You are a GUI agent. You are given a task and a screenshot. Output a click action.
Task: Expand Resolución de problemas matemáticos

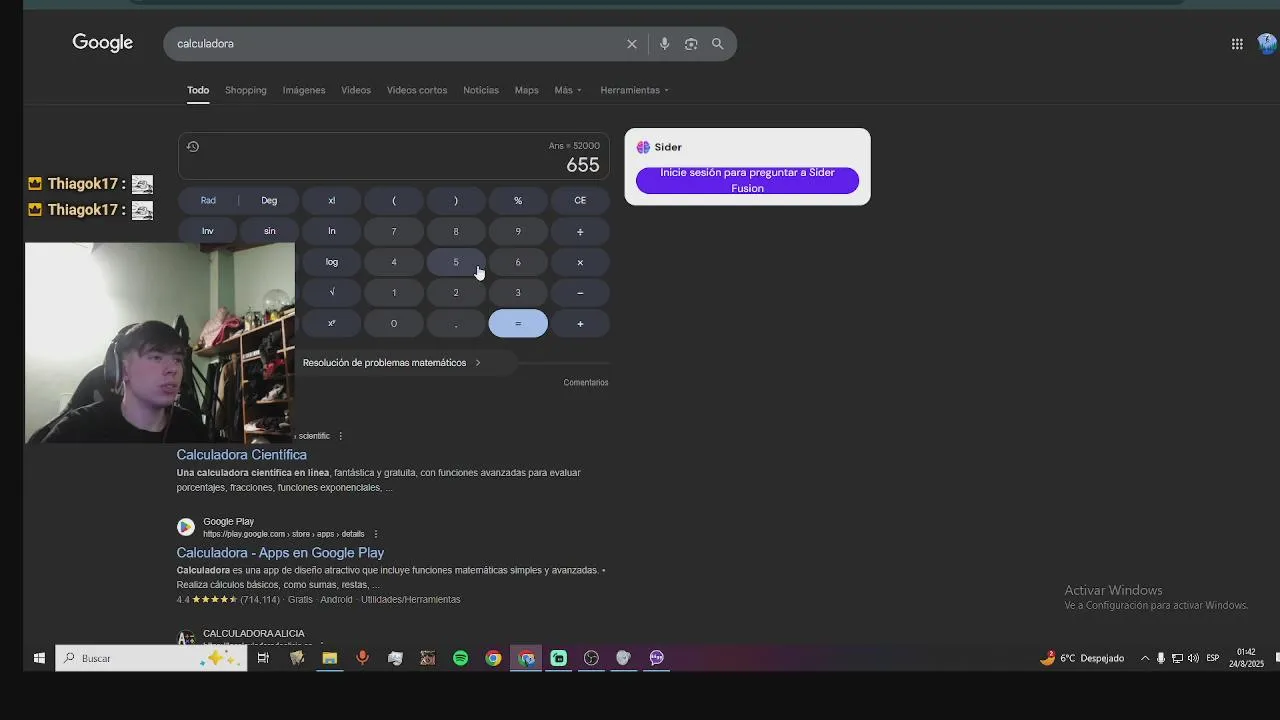point(392,363)
